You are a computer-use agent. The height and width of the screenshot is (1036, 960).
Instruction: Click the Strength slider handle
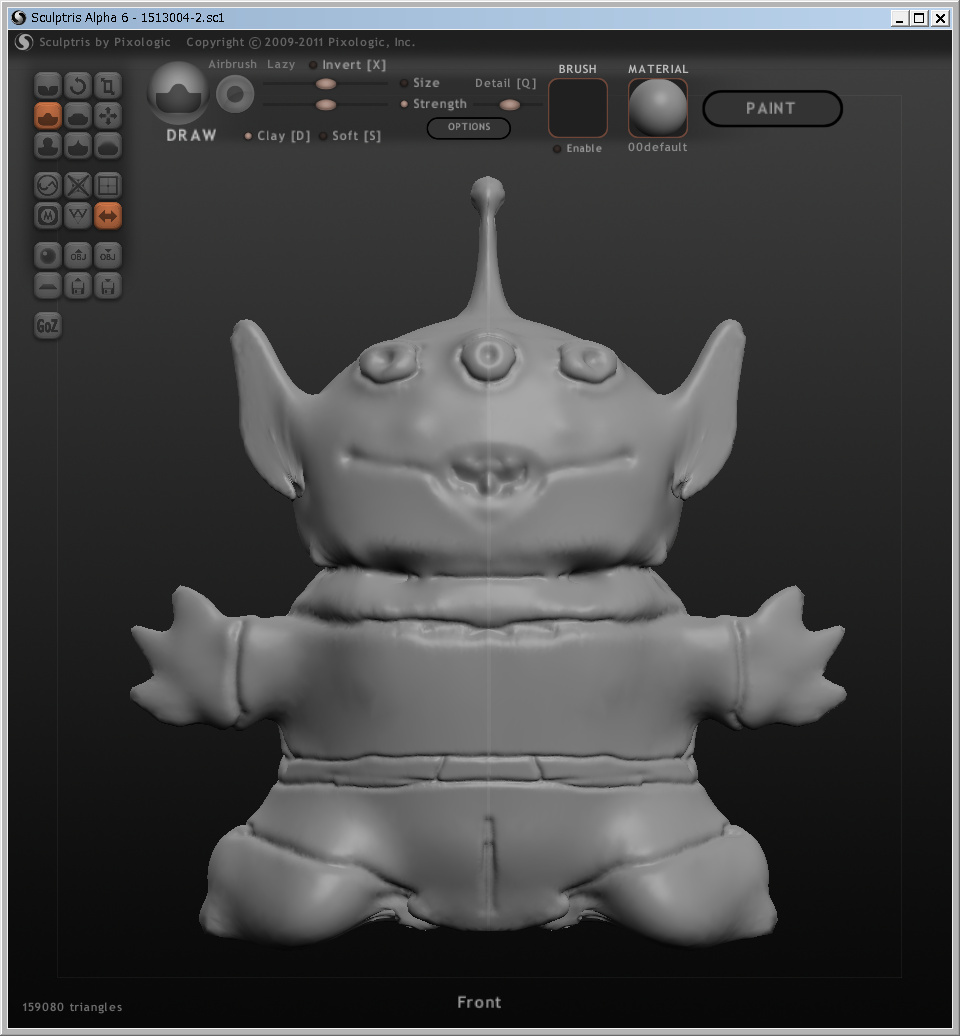pos(326,104)
